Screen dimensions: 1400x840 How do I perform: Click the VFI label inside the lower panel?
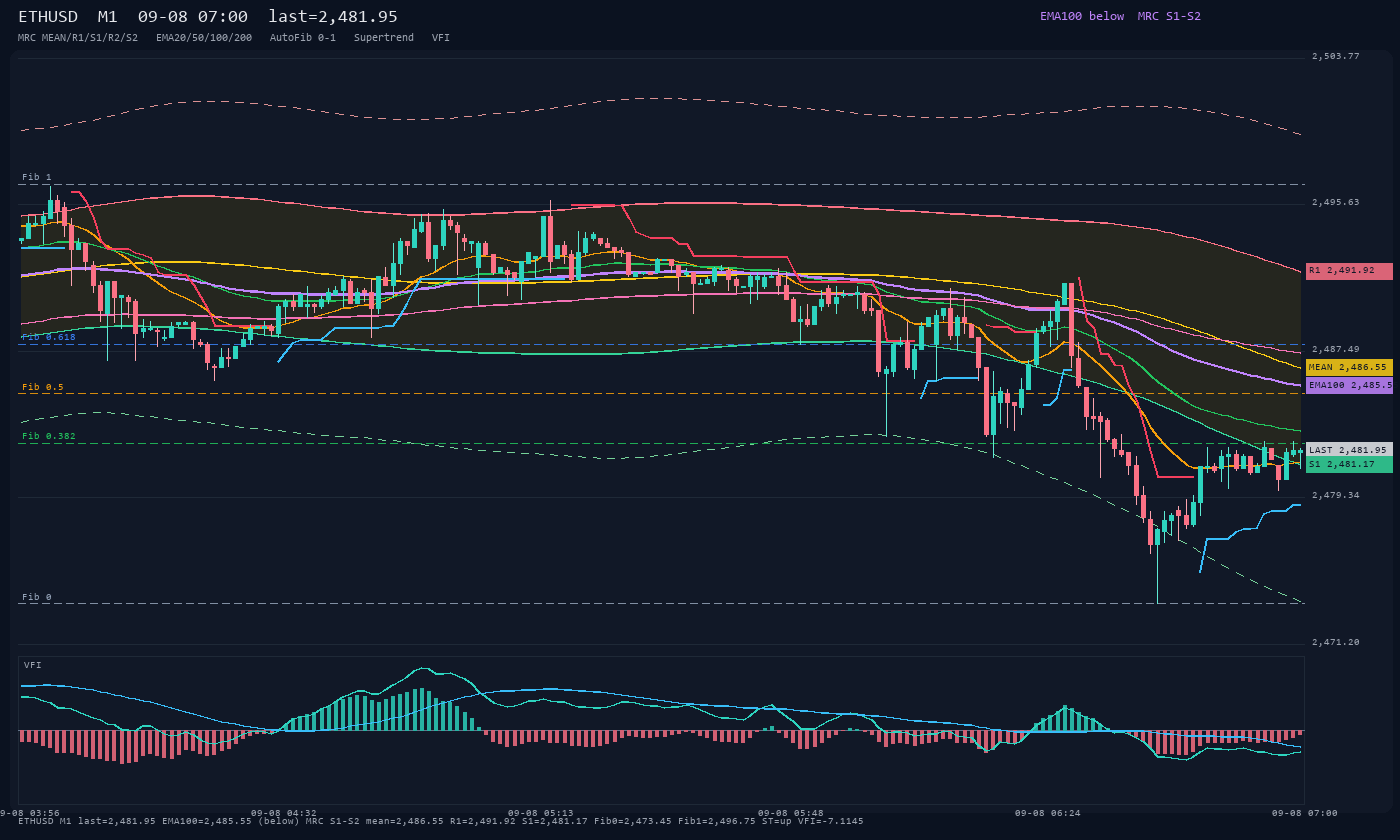[x=33, y=665]
